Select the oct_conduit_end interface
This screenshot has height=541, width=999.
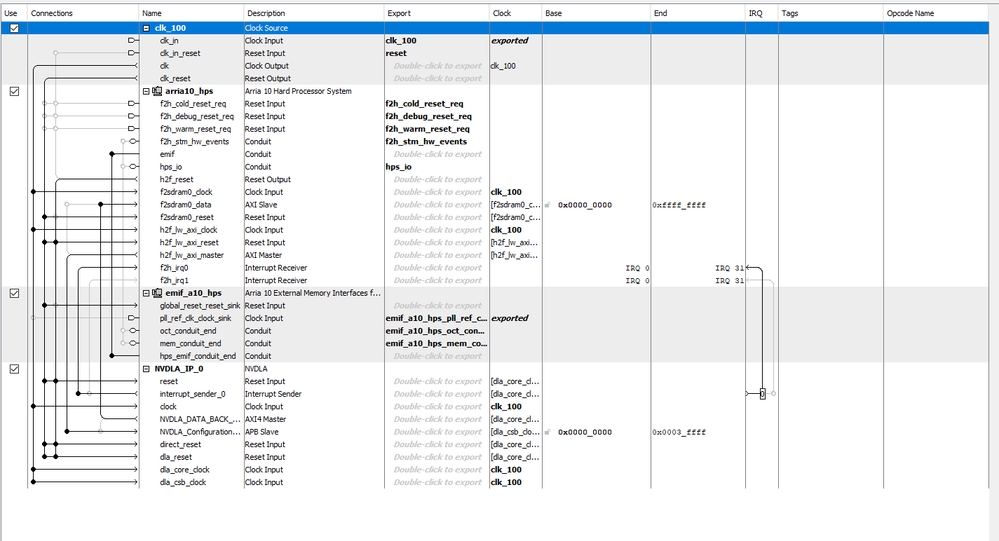tap(187, 331)
